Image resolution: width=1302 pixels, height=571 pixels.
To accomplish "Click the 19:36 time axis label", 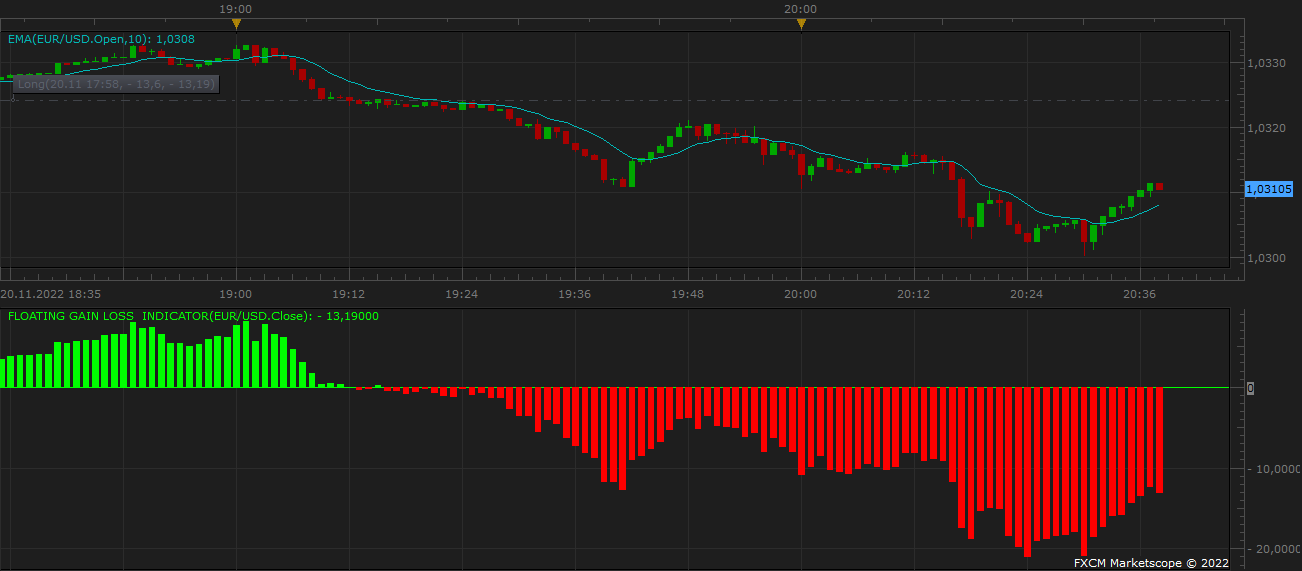I will click(x=575, y=294).
